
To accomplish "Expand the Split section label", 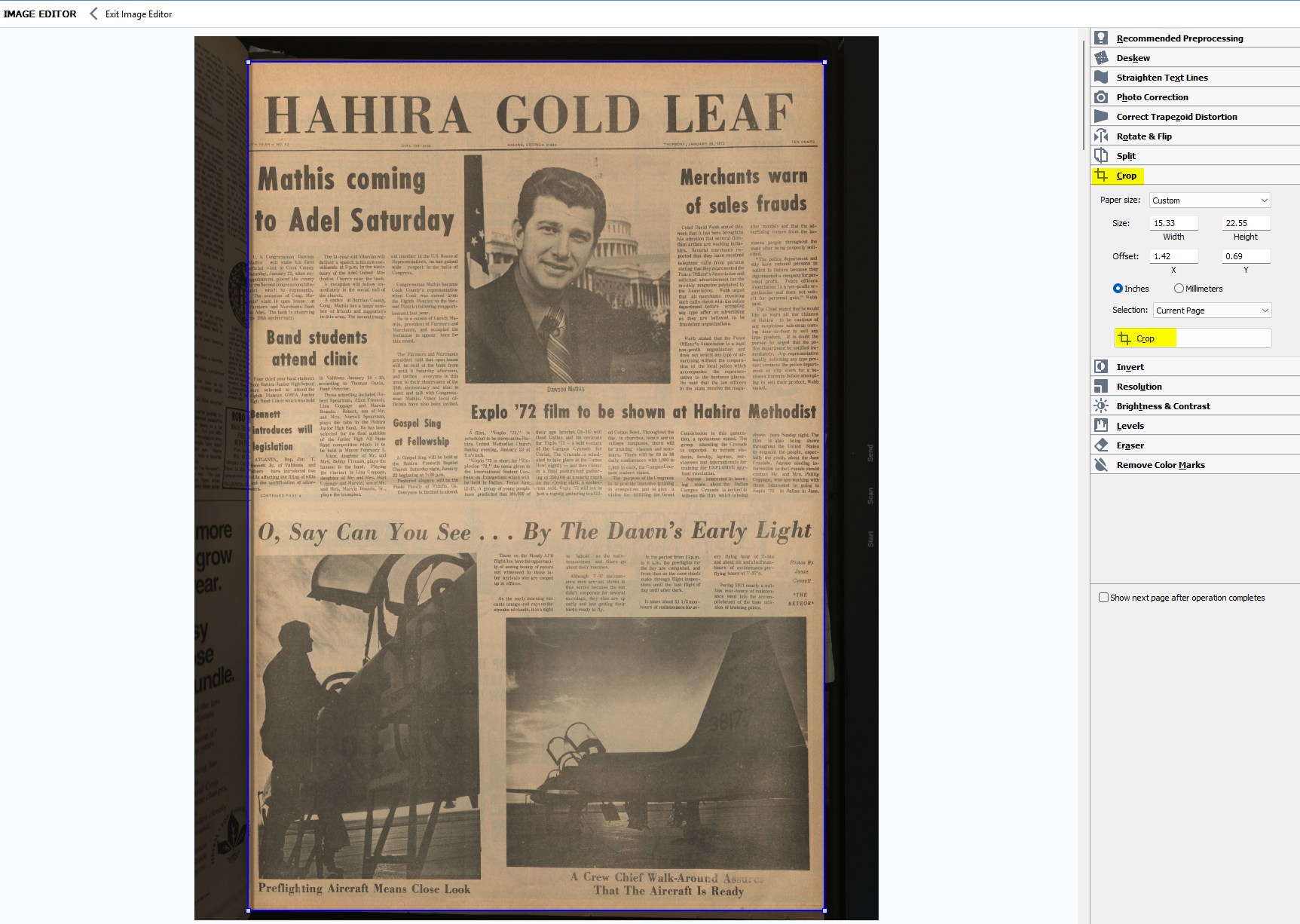I will [x=1126, y=156].
